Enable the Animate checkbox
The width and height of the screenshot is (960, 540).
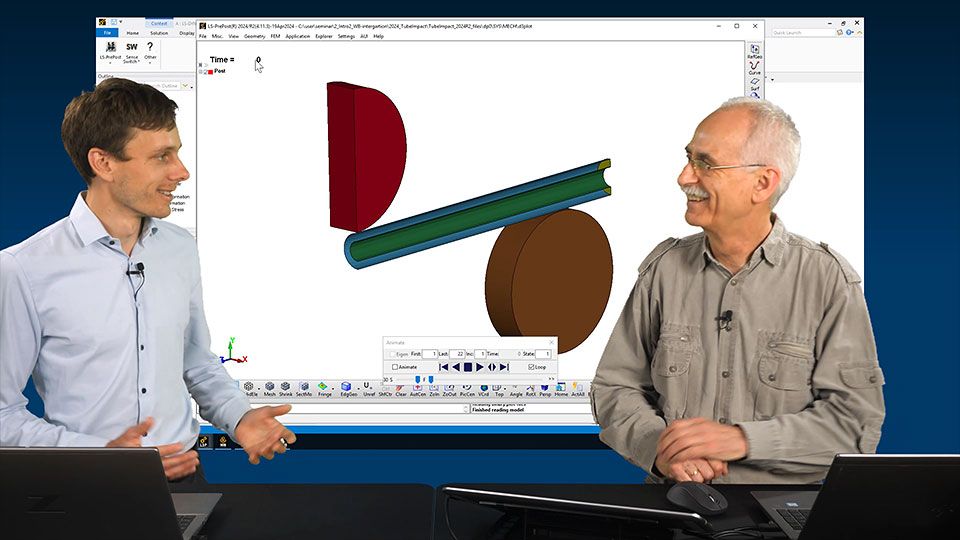(x=396, y=367)
